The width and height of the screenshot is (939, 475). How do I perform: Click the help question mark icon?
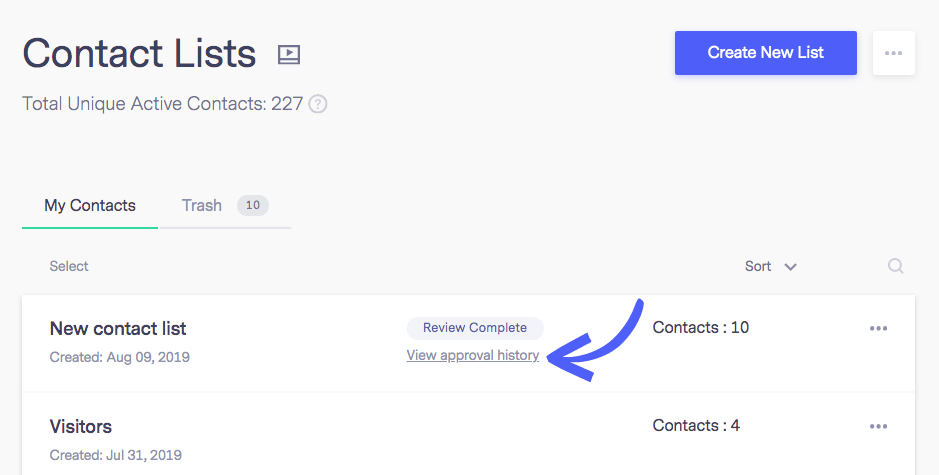point(317,104)
